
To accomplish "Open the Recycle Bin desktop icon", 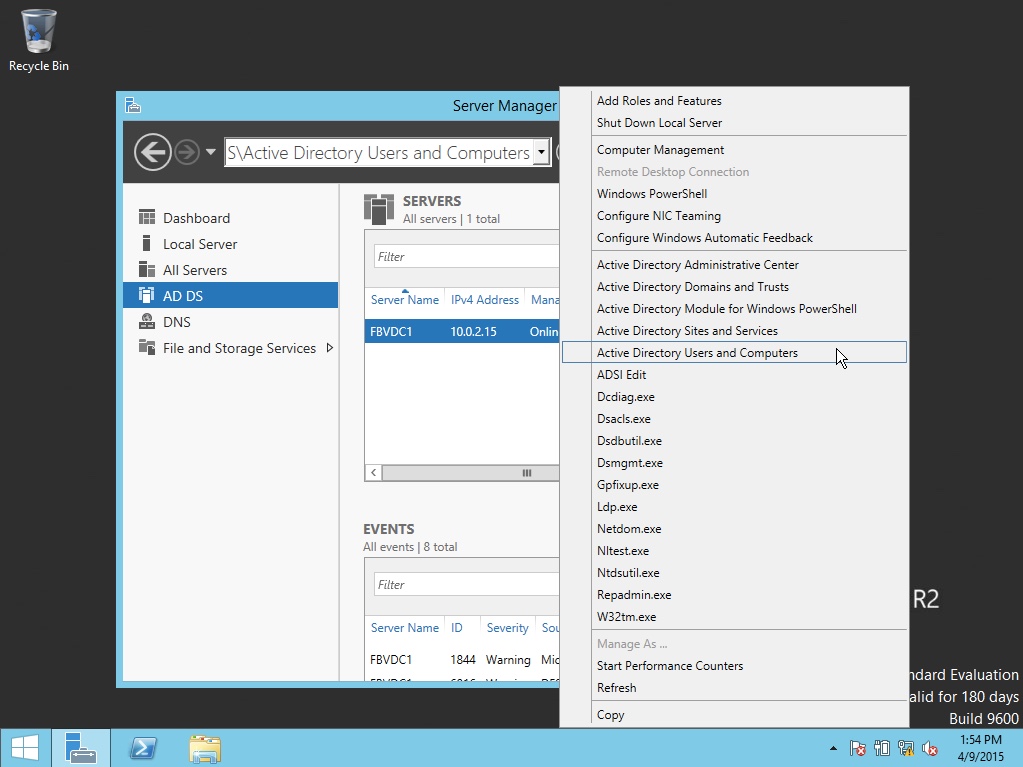I will point(38,40).
